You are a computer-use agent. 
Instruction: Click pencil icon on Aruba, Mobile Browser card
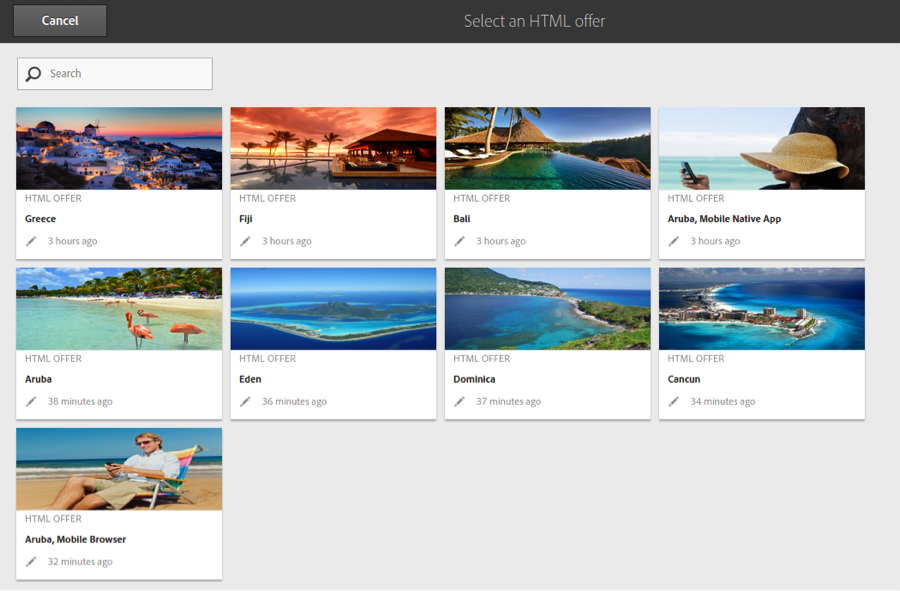point(31,562)
